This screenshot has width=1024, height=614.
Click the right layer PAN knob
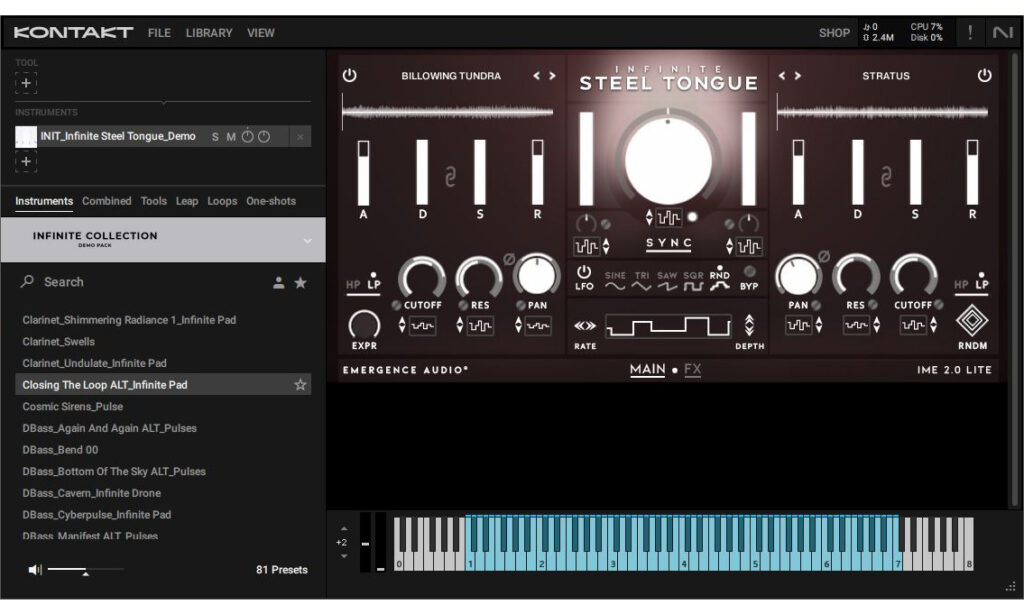(798, 276)
